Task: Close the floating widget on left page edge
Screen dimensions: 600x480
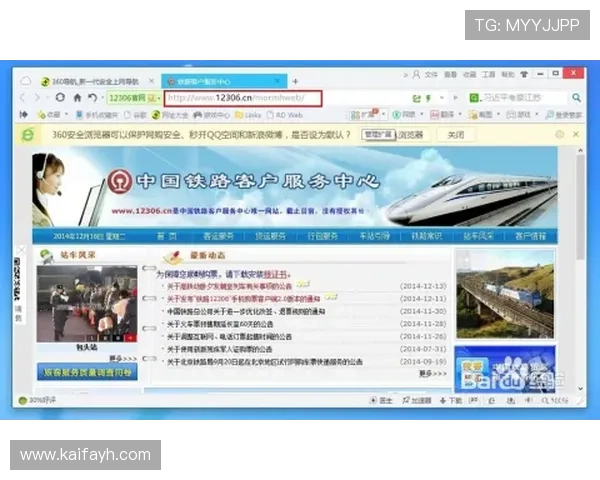Action: [x=21, y=250]
